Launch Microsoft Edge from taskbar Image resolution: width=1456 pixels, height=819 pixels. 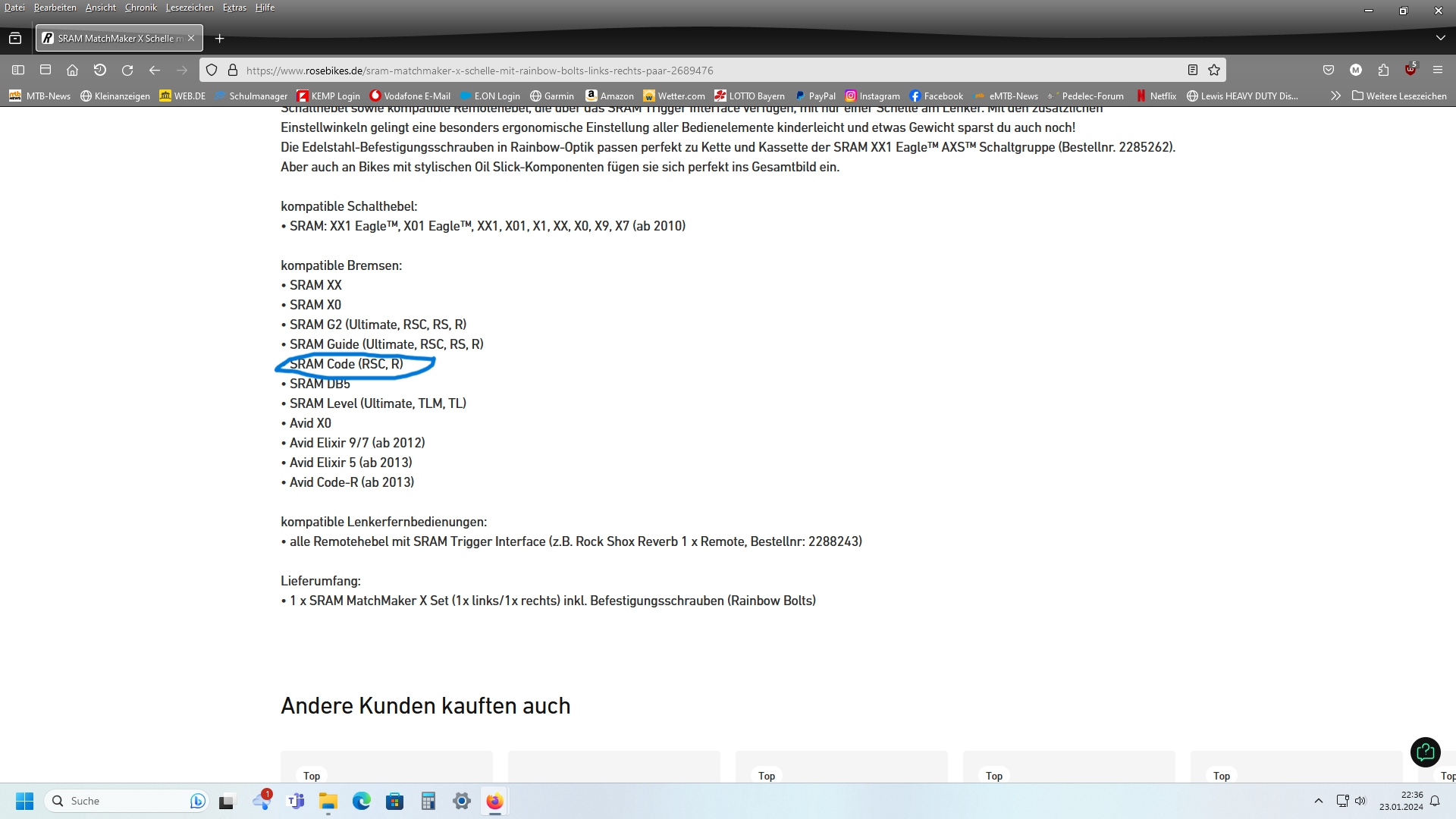click(x=362, y=801)
